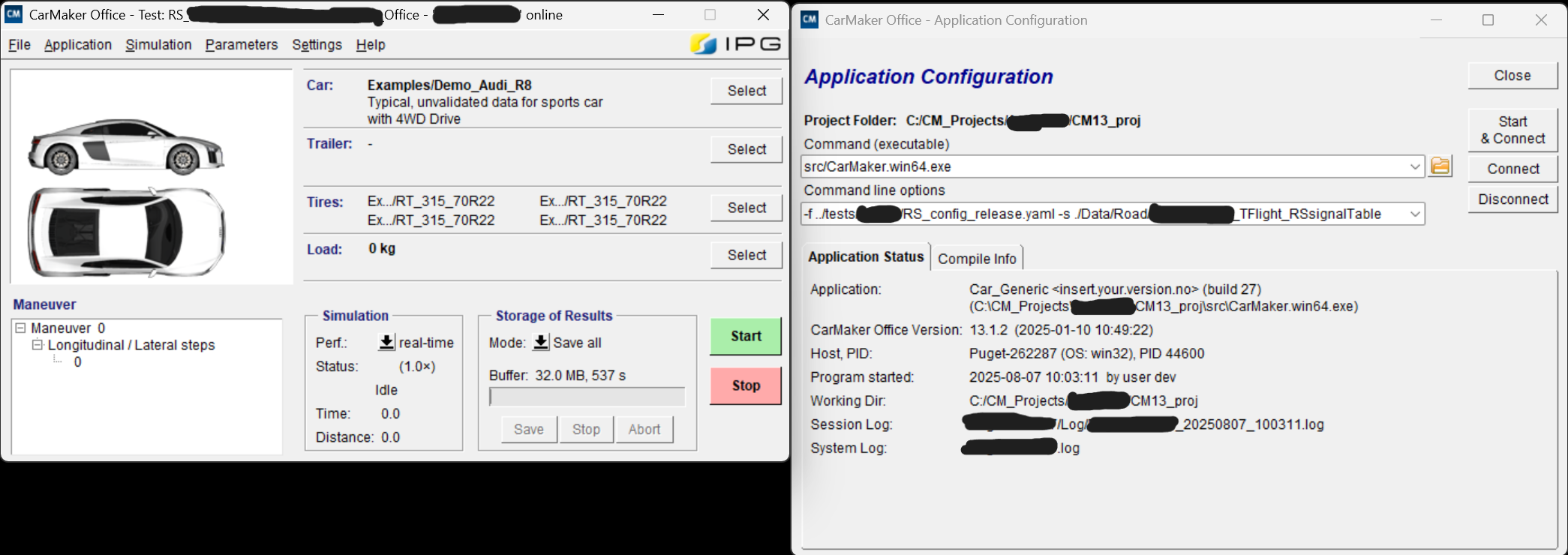Open the Simulation menu
Viewport: 1568px width, 555px height.
click(158, 45)
